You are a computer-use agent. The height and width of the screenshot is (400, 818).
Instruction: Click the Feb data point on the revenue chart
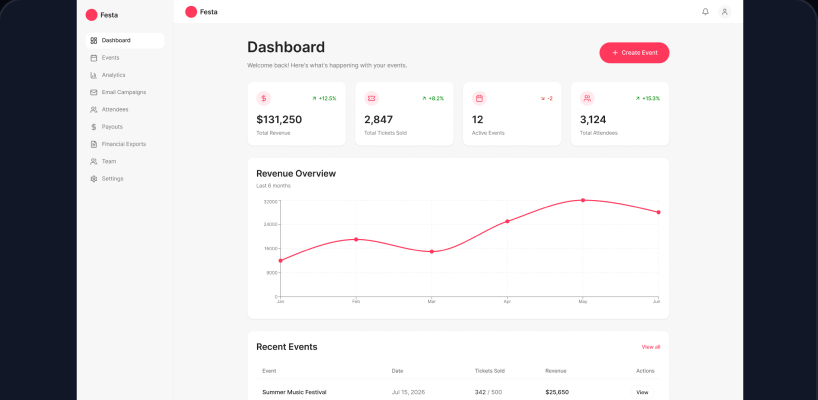[356, 239]
